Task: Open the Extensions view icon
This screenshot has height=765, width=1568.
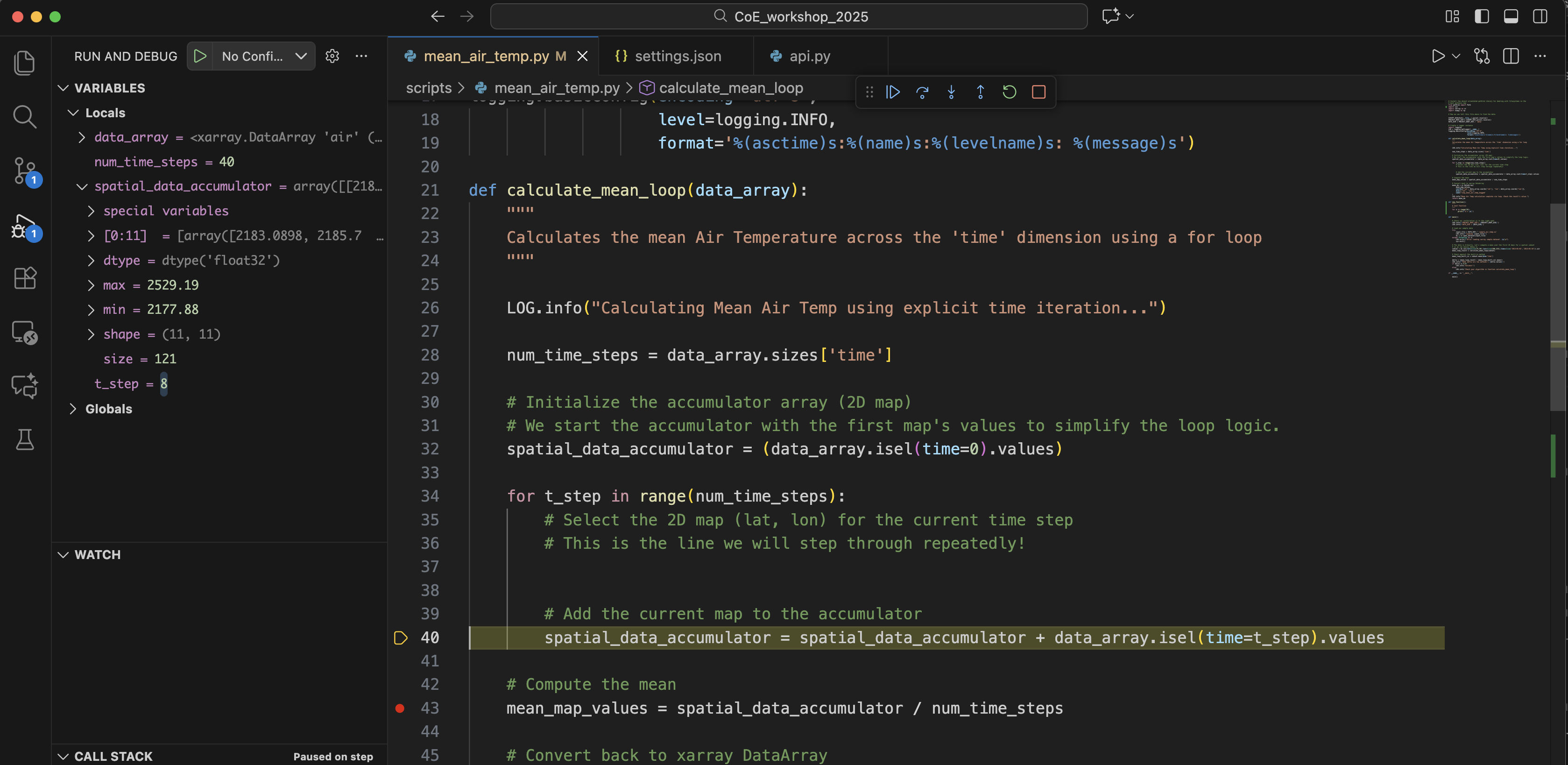Action: click(25, 278)
